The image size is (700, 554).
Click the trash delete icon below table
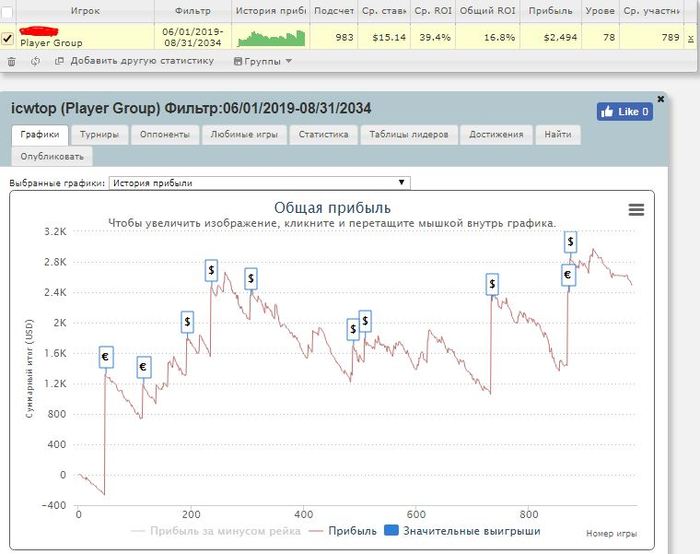[x=12, y=62]
